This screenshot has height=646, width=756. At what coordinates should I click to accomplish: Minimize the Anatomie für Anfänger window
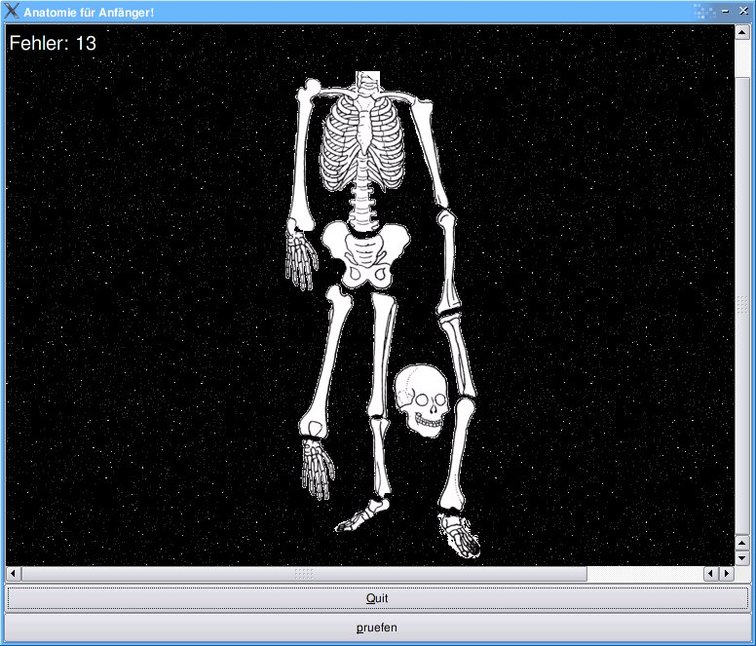click(x=726, y=12)
